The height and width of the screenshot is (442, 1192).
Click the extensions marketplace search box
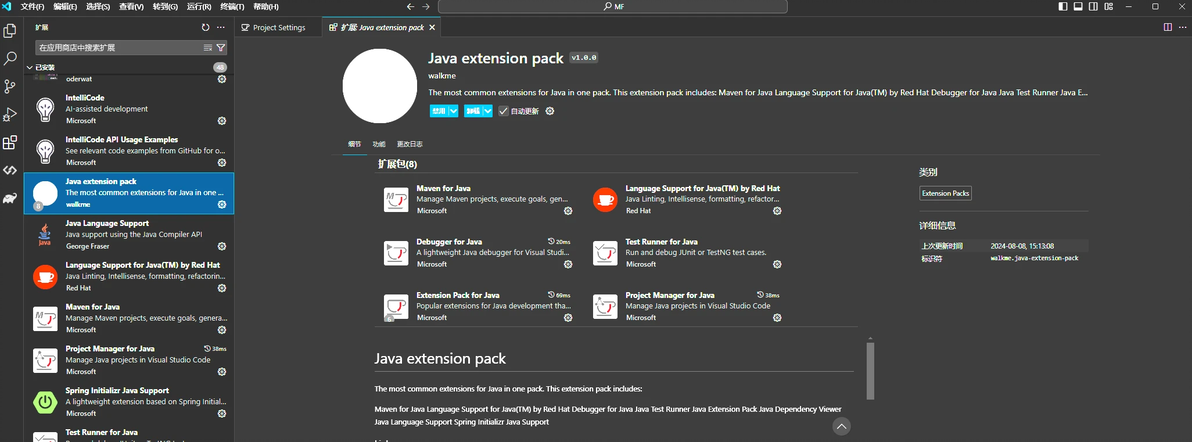click(x=118, y=48)
